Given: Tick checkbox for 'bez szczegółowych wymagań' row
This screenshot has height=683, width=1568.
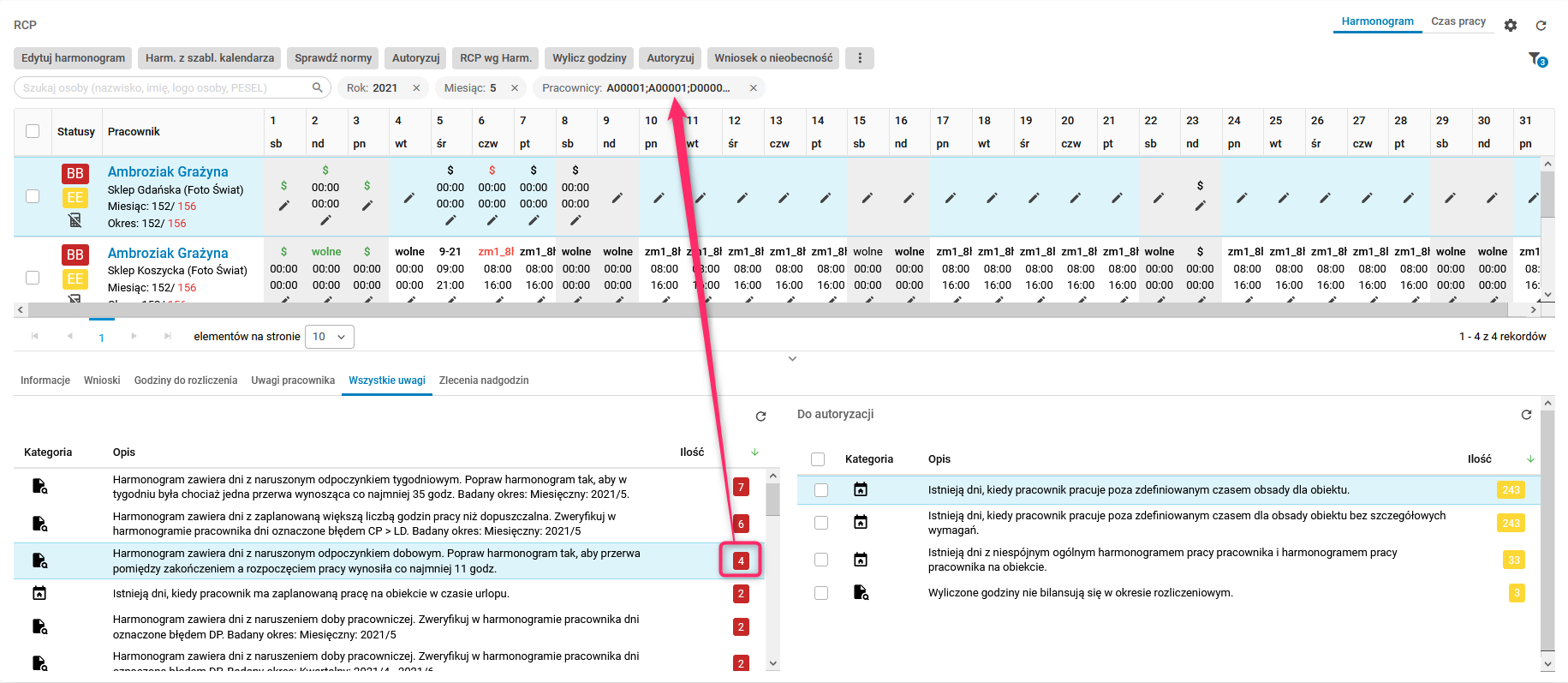Looking at the screenshot, I should click(821, 523).
